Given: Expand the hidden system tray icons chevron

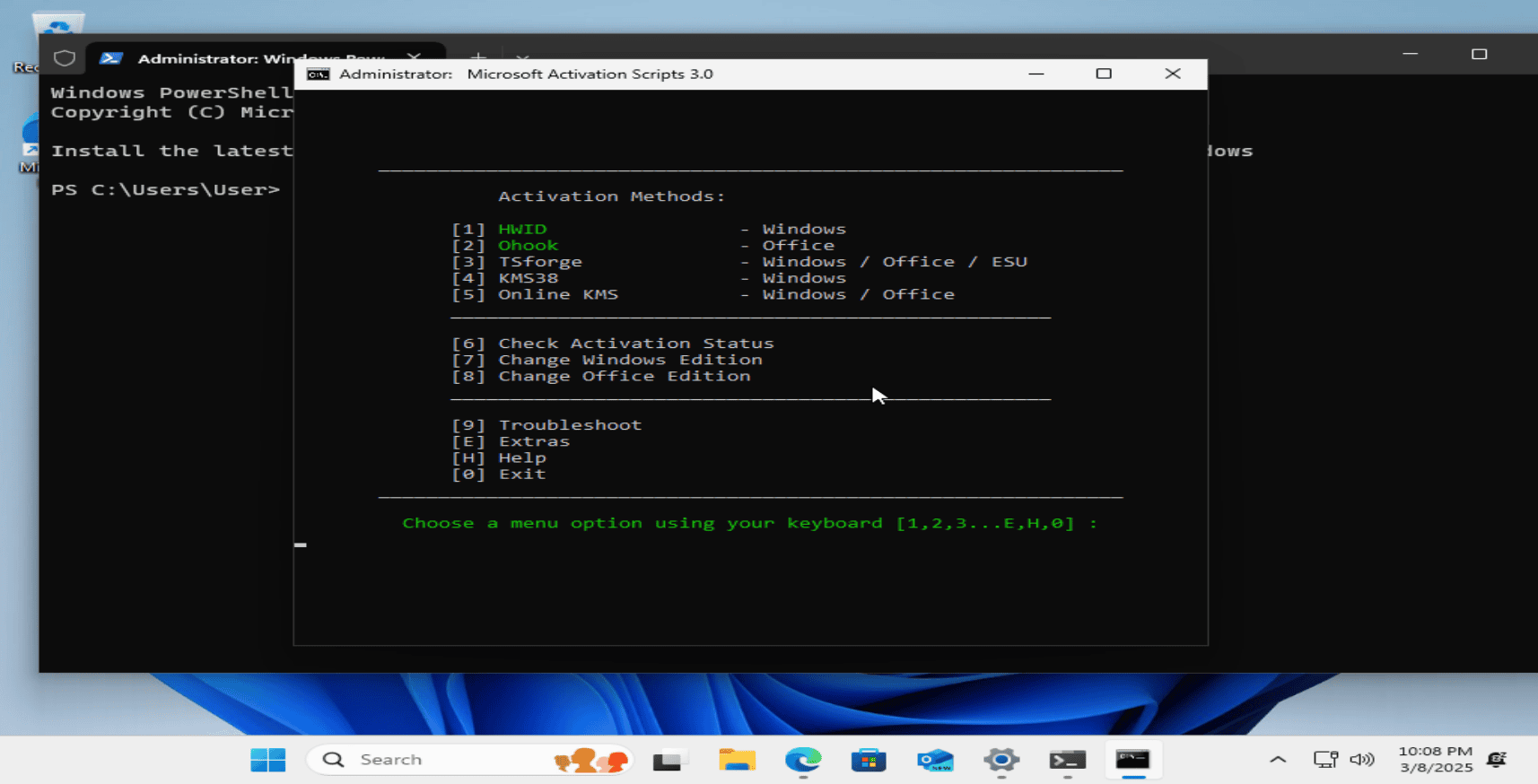Looking at the screenshot, I should (1278, 760).
